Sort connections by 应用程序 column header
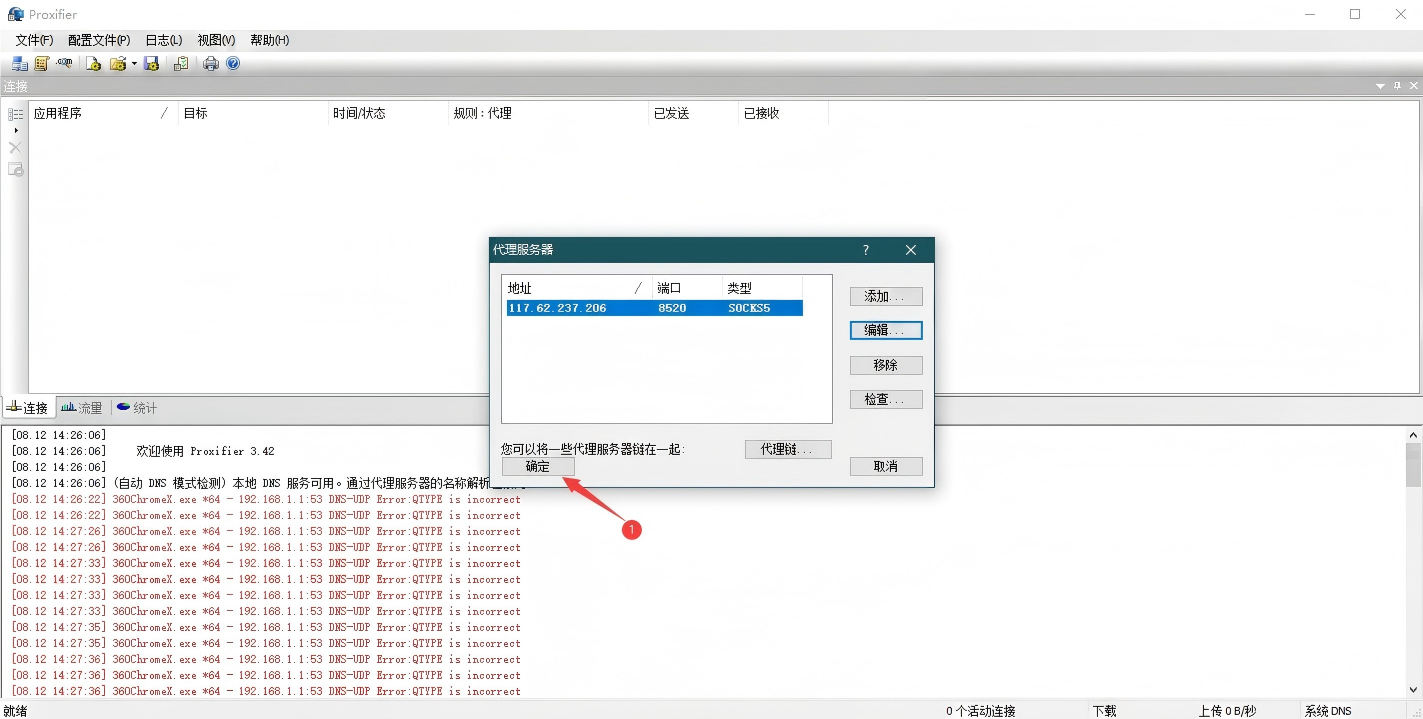Image resolution: width=1423 pixels, height=719 pixels. pyautogui.click(x=103, y=114)
